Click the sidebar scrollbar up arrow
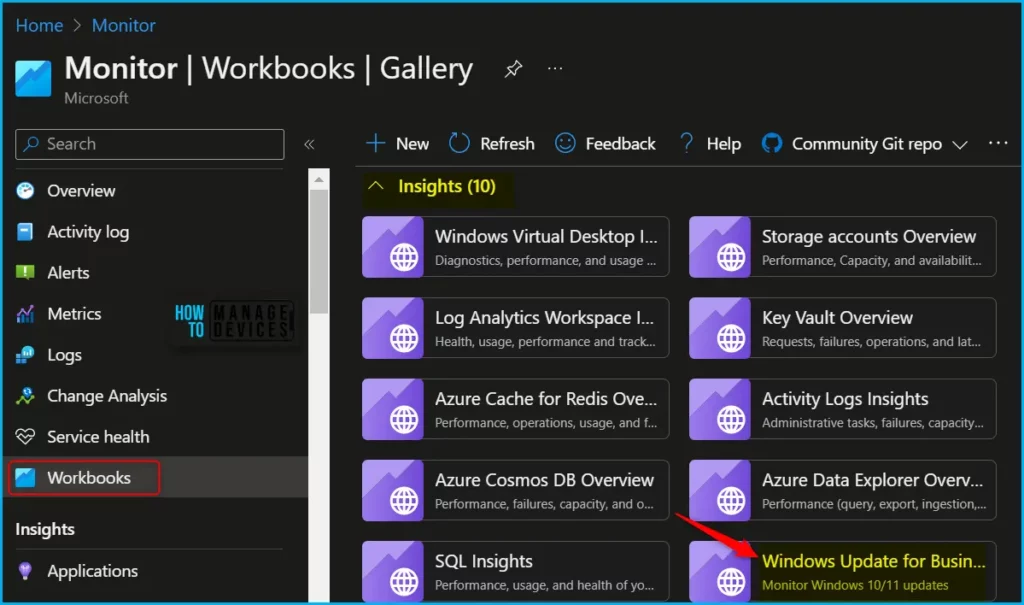This screenshot has height=605, width=1024. pos(319,179)
